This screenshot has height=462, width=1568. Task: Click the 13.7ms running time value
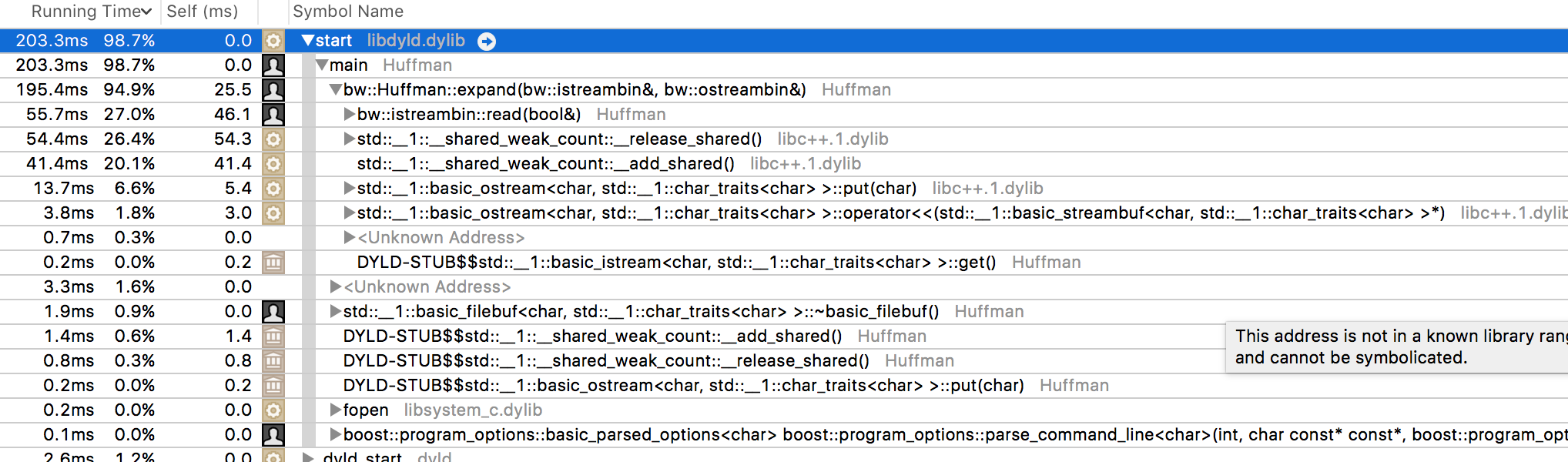coord(64,188)
